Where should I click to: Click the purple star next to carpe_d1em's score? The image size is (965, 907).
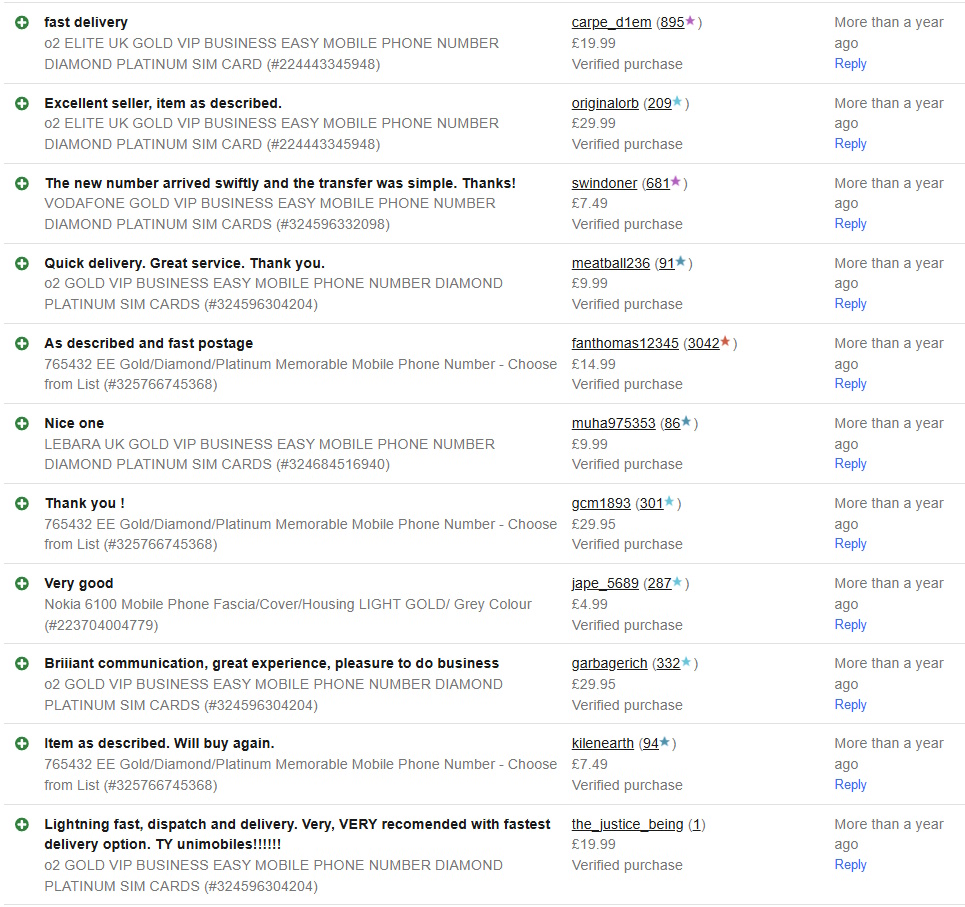click(x=690, y=21)
